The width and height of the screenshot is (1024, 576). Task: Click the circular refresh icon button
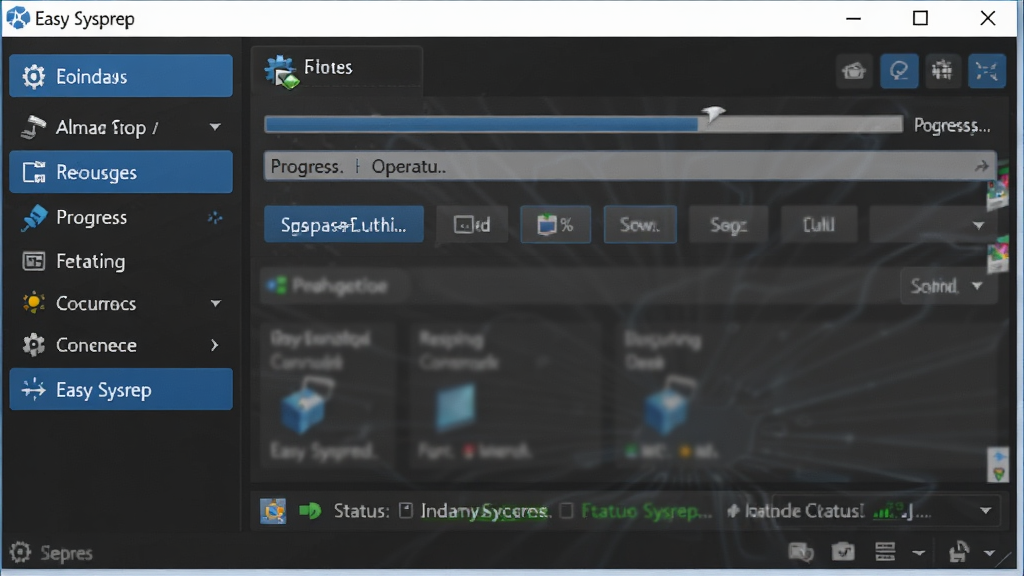click(899, 71)
